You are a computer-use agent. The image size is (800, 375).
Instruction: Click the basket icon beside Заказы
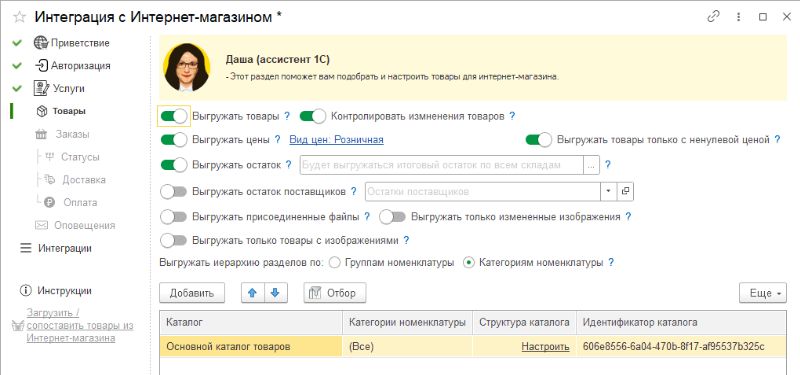41,134
